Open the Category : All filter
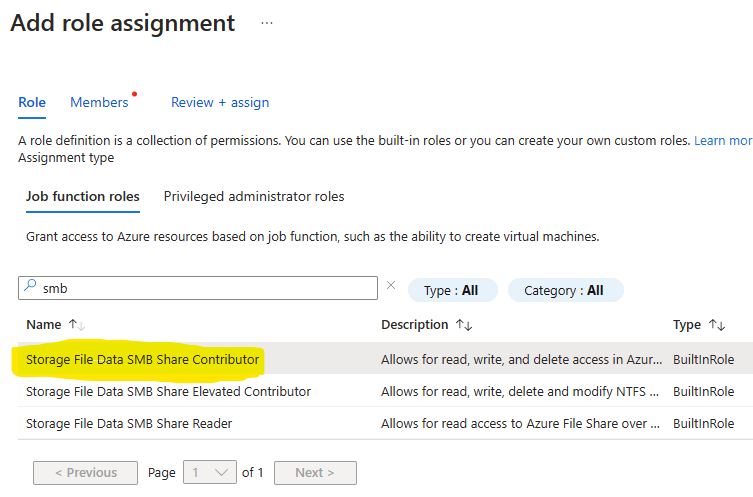 565,290
